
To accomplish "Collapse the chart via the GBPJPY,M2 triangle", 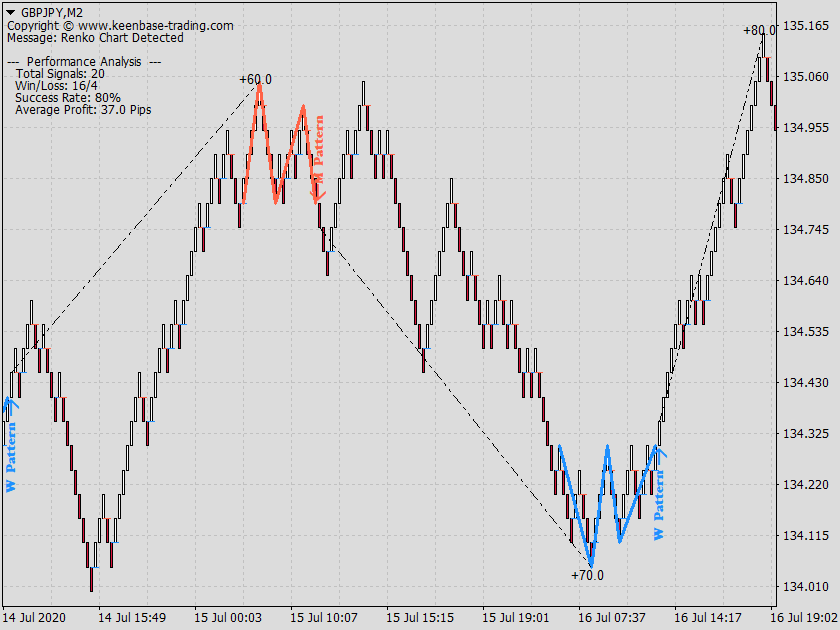I will pyautogui.click(x=12, y=10).
